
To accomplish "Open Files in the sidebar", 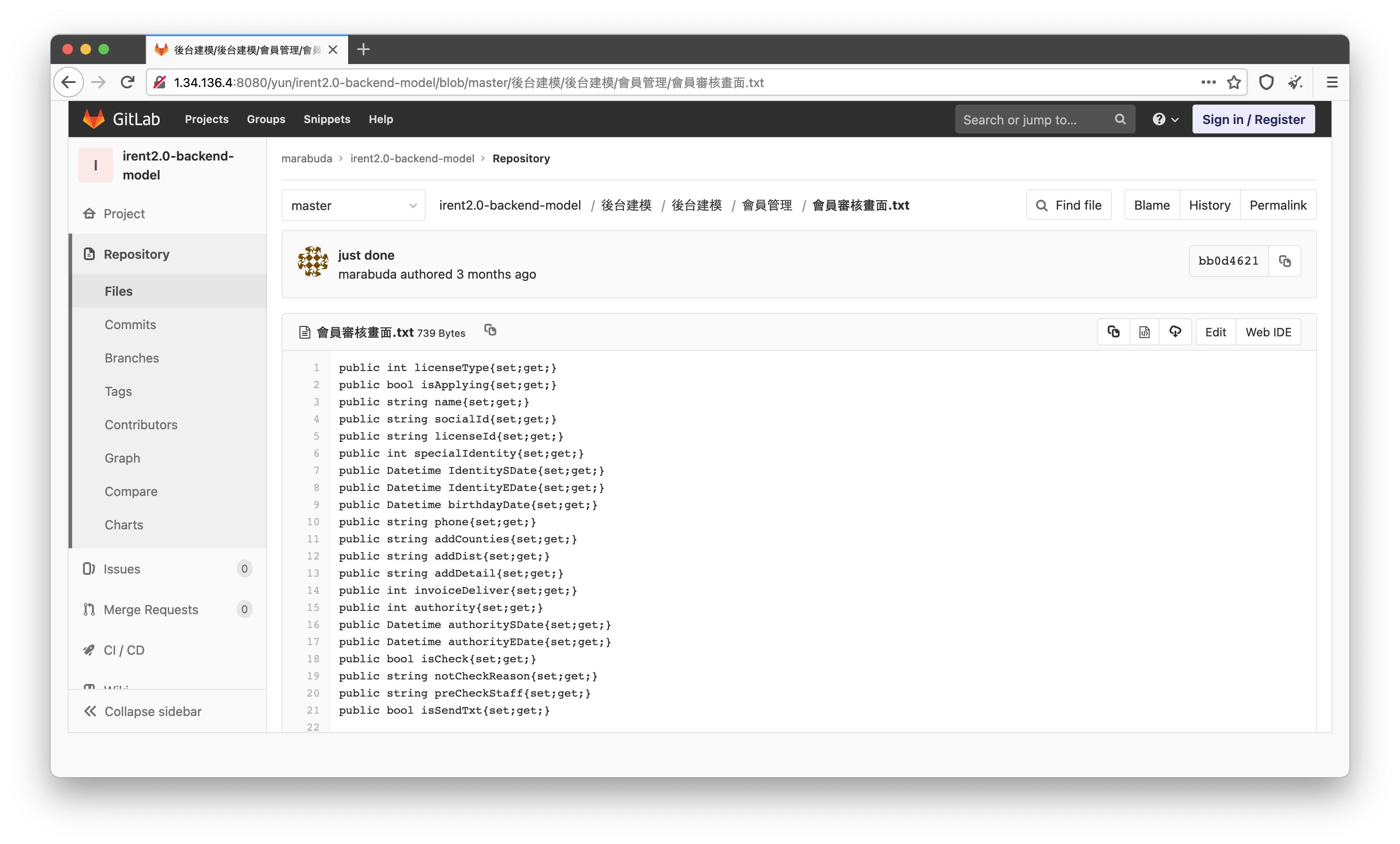I will 168,291.
